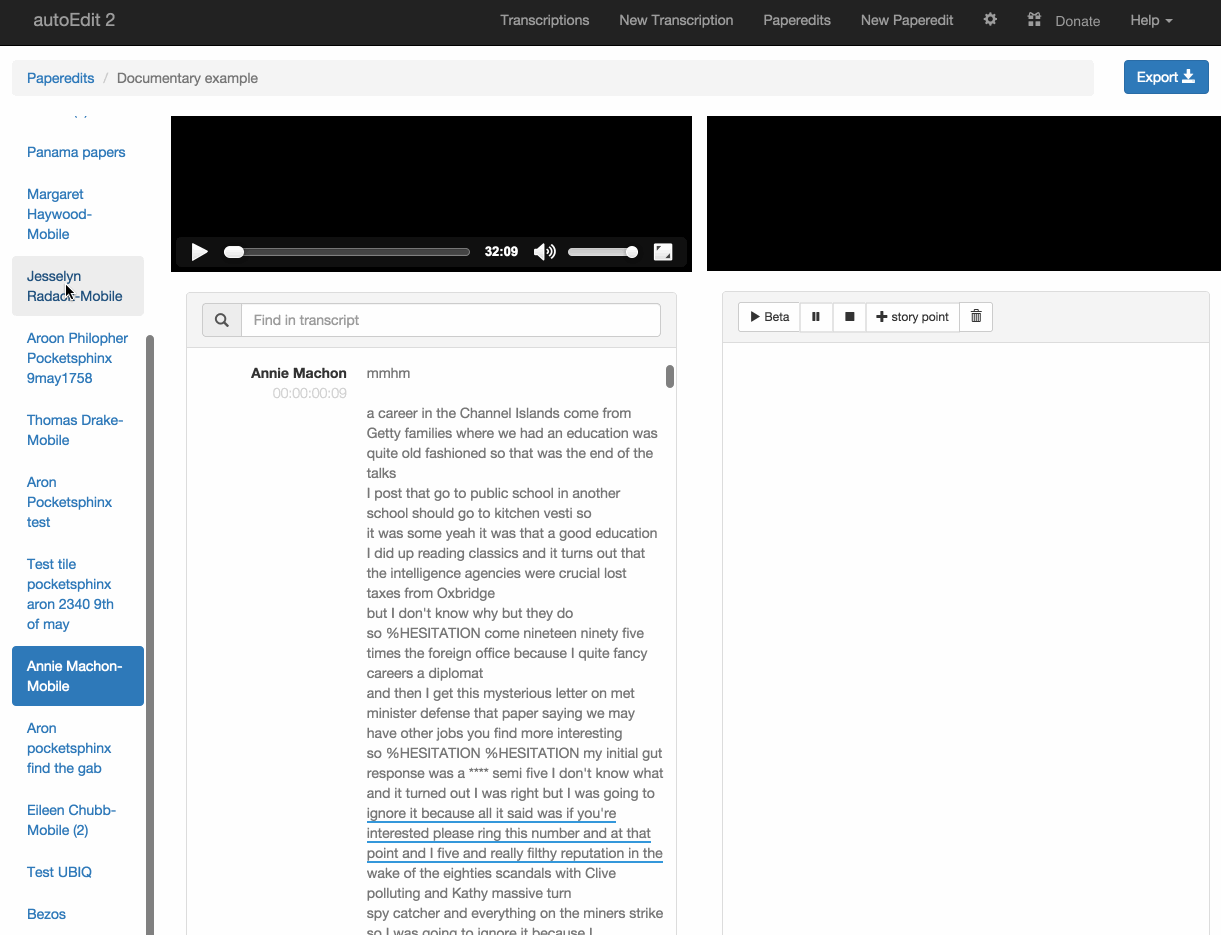Image resolution: width=1221 pixels, height=935 pixels.
Task: Open Transcriptions in top navigation
Action: pyautogui.click(x=544, y=20)
